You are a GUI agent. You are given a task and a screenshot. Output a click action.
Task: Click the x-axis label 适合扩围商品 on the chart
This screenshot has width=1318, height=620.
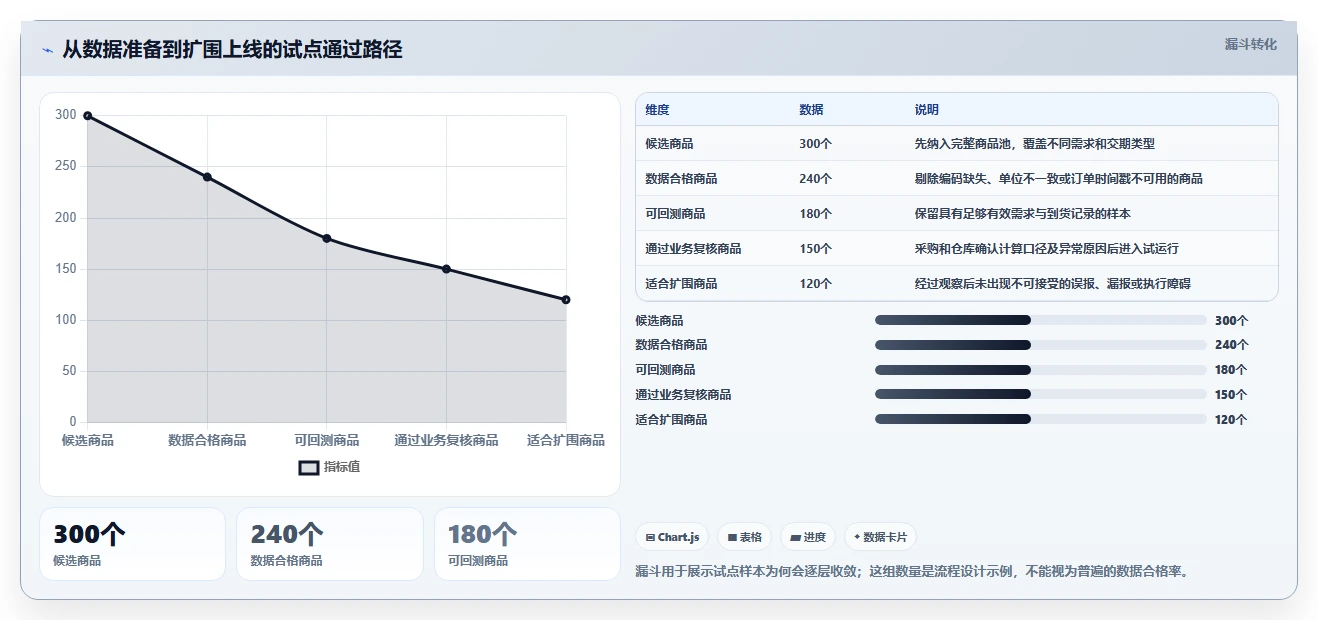pos(566,440)
